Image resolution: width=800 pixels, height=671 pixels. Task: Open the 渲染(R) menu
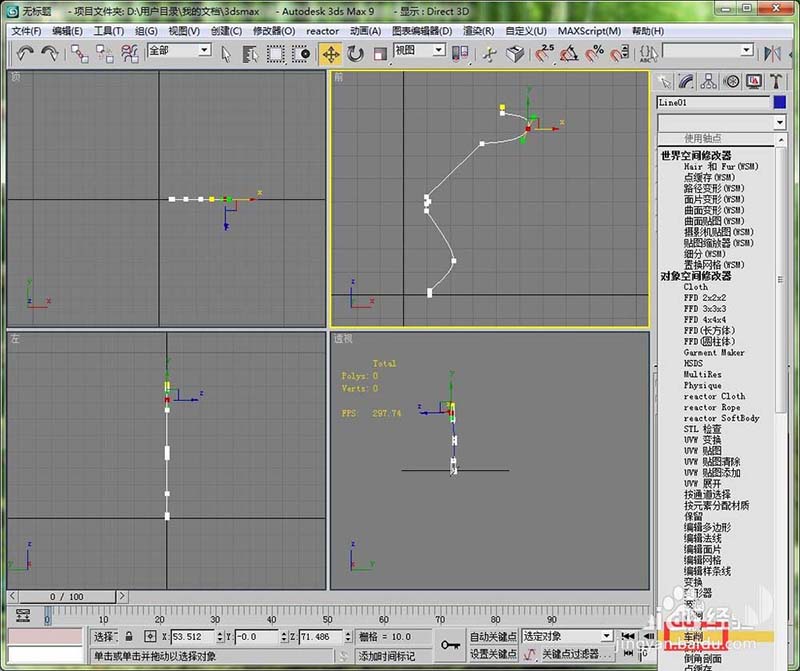(479, 31)
